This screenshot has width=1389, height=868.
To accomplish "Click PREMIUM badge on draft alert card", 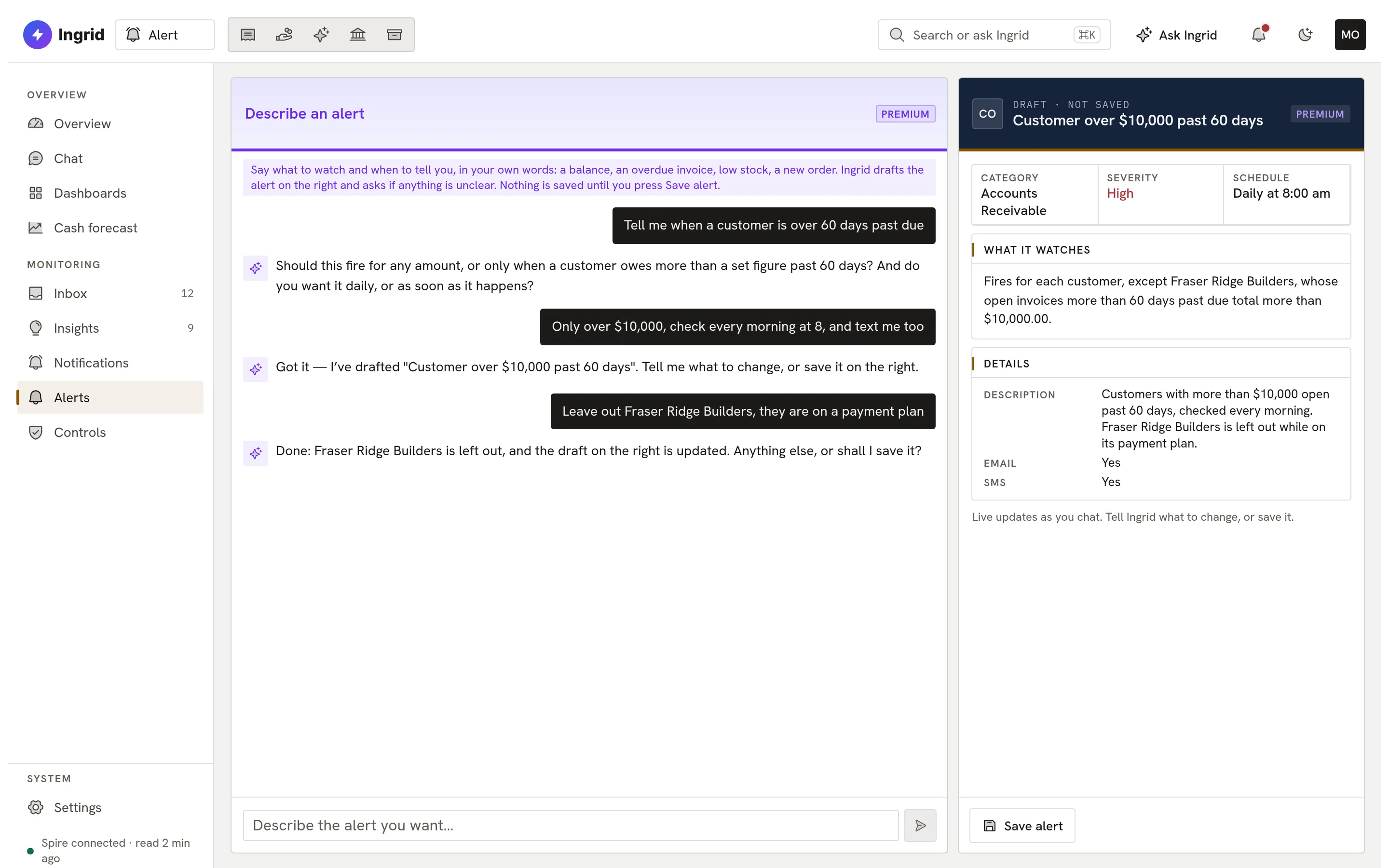I will pyautogui.click(x=1320, y=114).
